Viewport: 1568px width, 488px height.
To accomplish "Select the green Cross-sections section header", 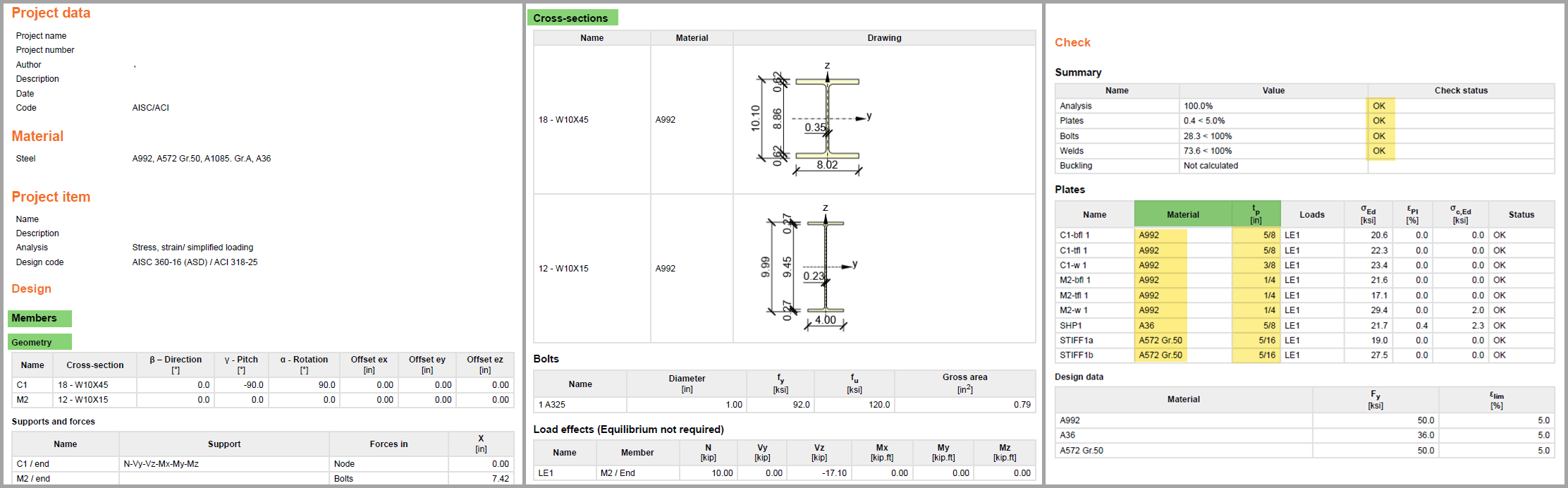I will tap(572, 18).
